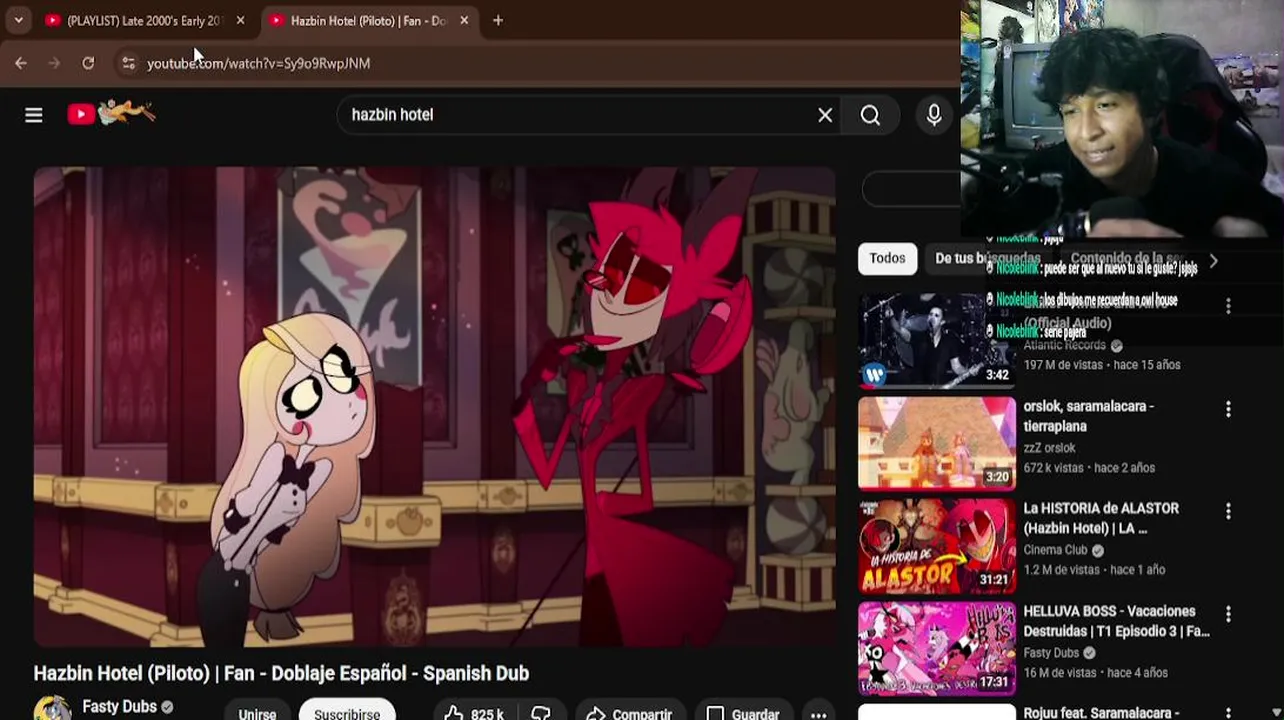The image size is (1284, 720).
Task: Open Fasty Dubs channel under HELLUVA BOSS
Action: (x=1051, y=653)
